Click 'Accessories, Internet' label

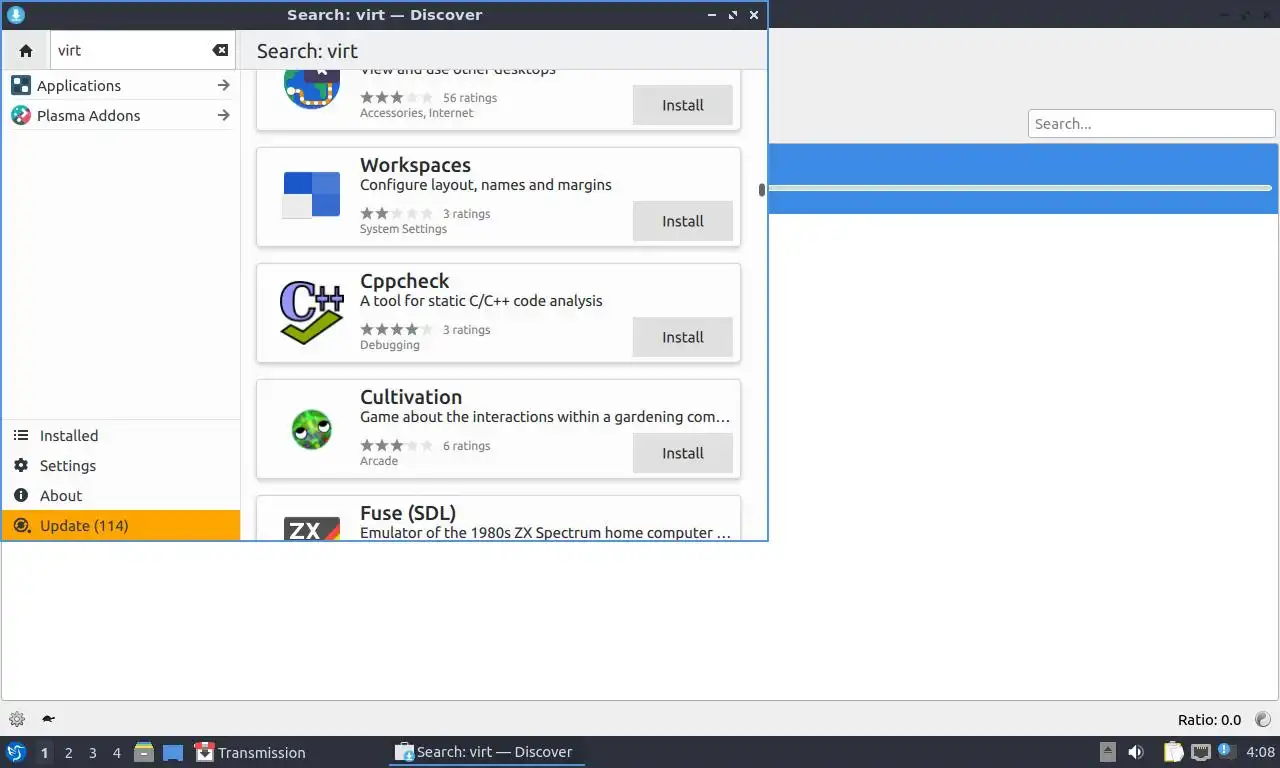417,113
